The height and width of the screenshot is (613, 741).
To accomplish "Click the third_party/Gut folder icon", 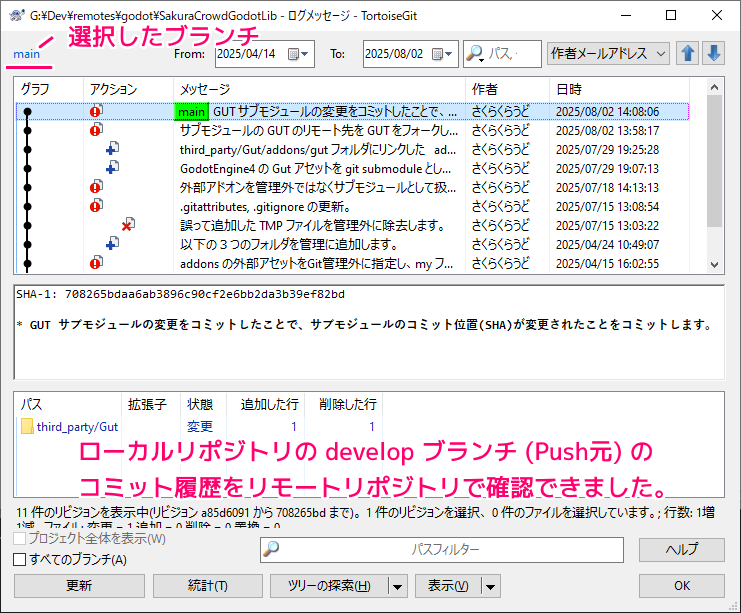I will coord(27,427).
